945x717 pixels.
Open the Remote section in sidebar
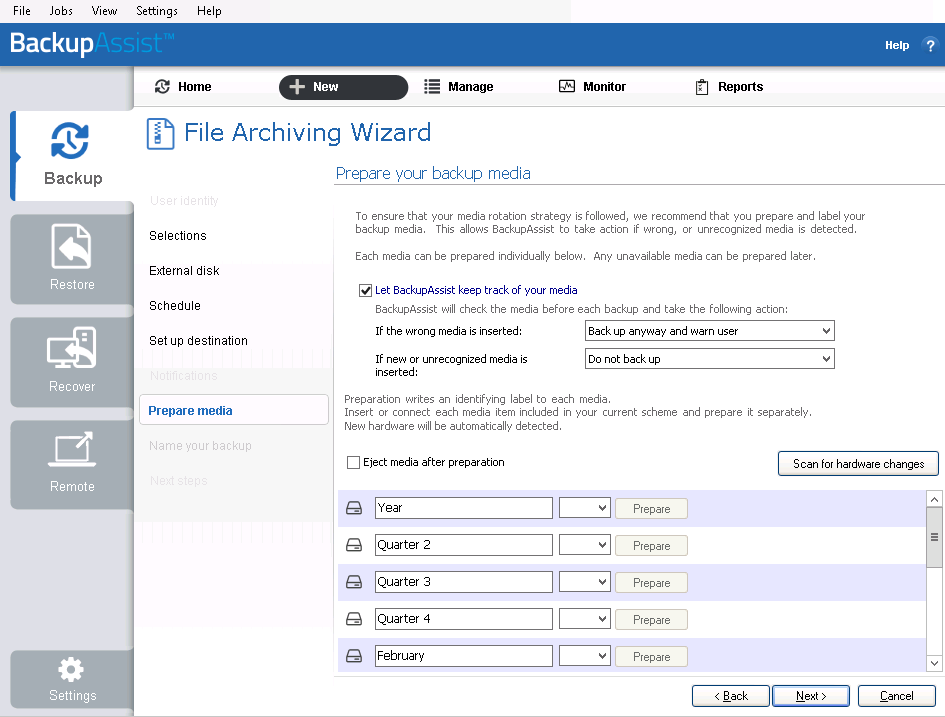tap(72, 464)
